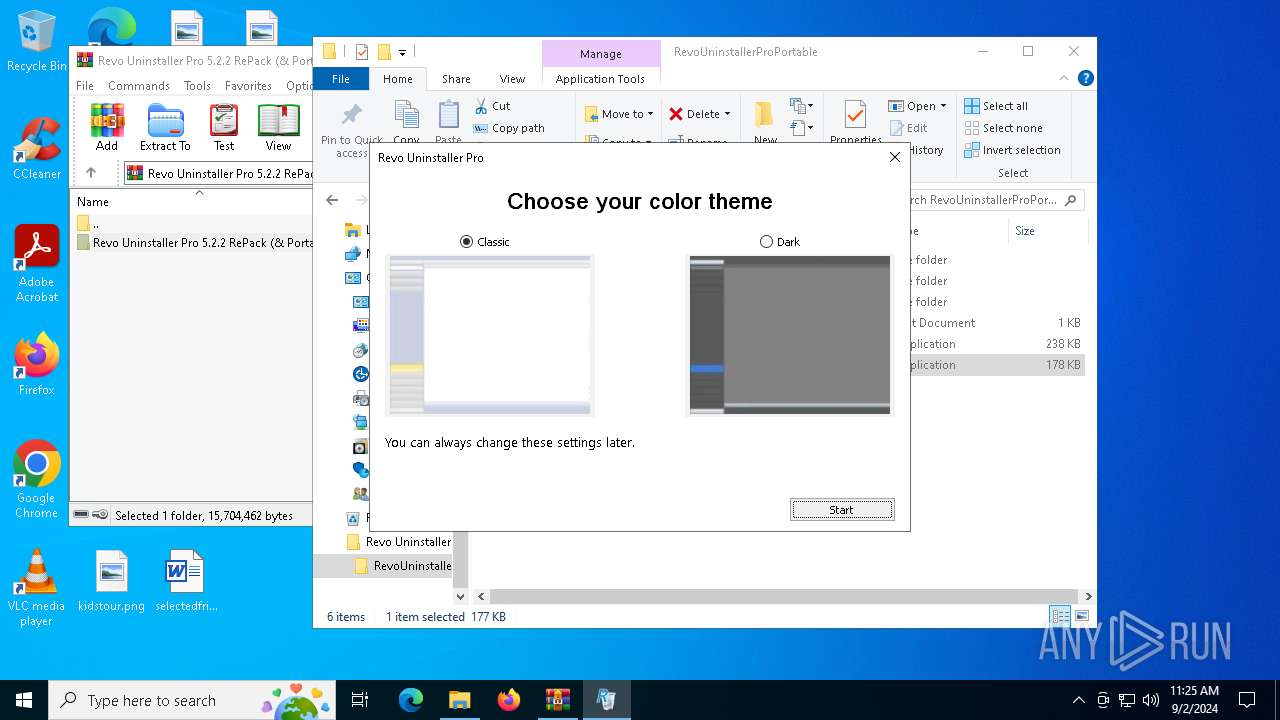1280x720 pixels.
Task: Open the WinRAR File menu
Action: pyautogui.click(x=85, y=86)
